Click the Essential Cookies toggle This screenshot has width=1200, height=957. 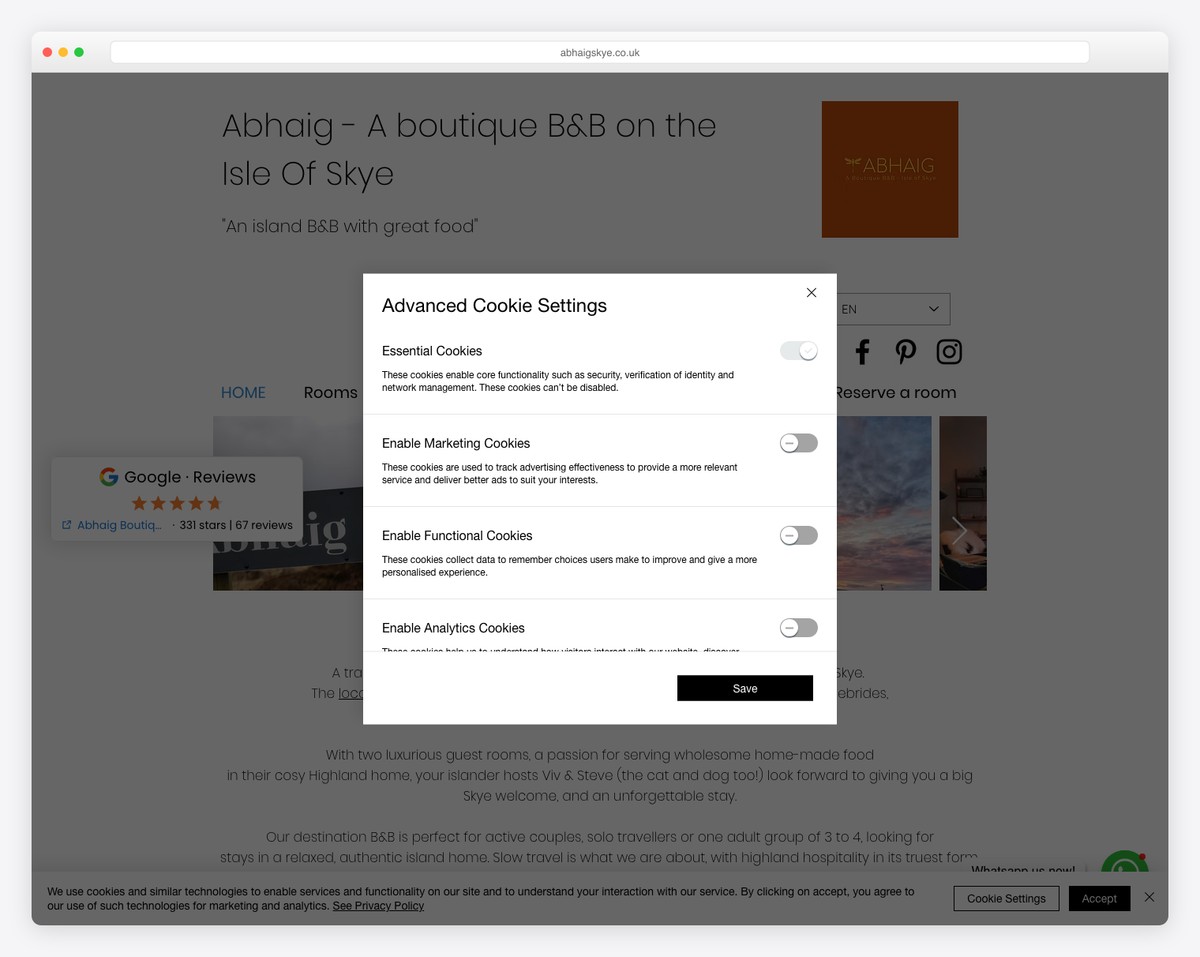798,351
